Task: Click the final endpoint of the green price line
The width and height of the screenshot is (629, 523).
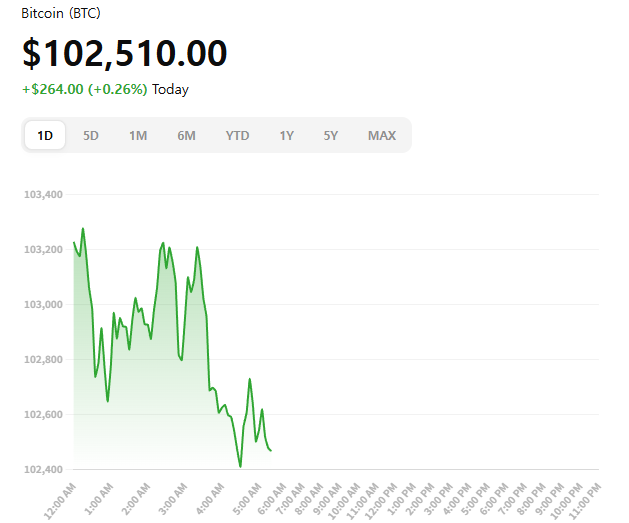Action: click(x=271, y=450)
